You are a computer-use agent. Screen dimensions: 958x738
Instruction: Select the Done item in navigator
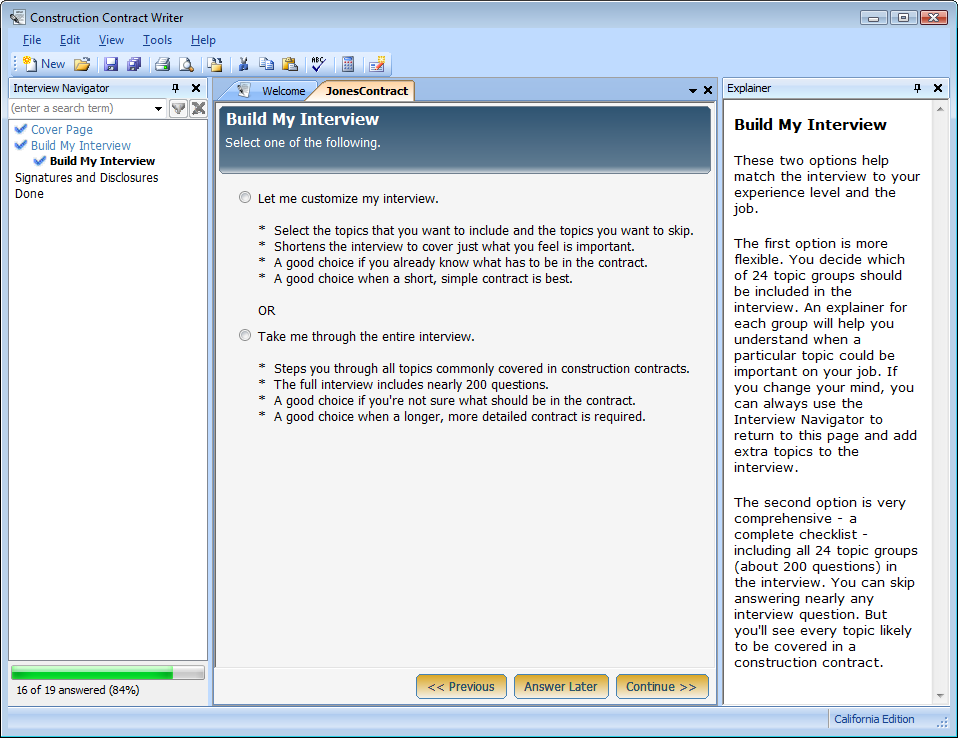click(29, 194)
